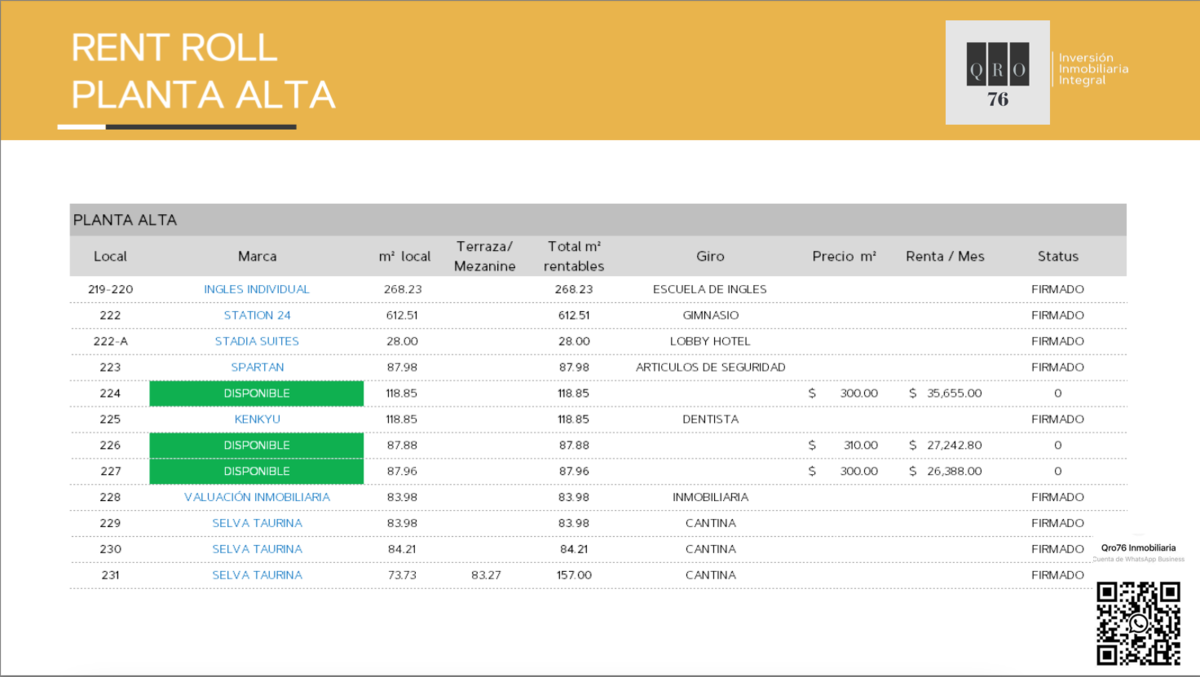Open the KENKYU brand link
The height and width of the screenshot is (677, 1200).
pos(257,419)
